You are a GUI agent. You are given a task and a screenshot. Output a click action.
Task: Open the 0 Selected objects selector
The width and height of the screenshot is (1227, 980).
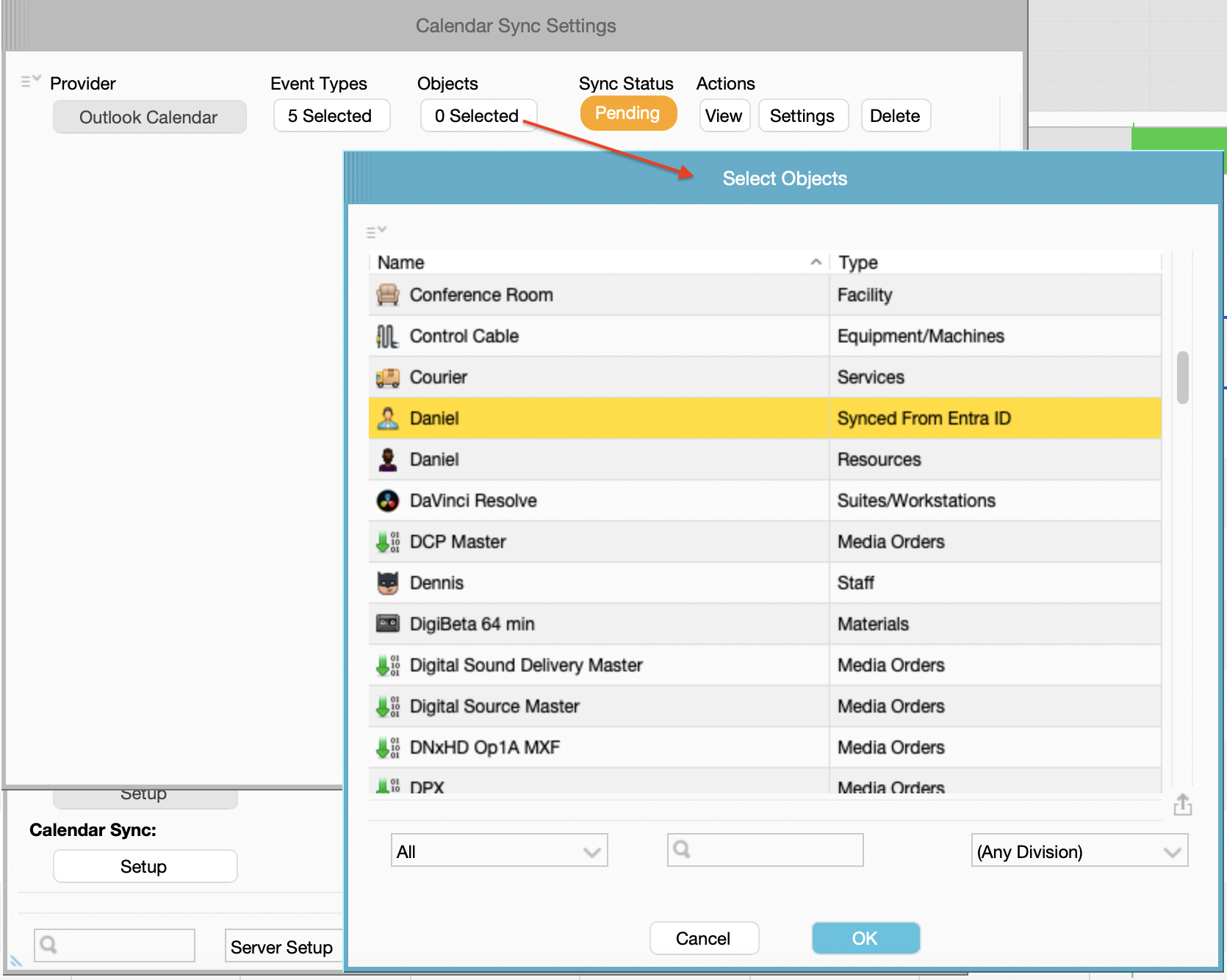click(x=478, y=115)
